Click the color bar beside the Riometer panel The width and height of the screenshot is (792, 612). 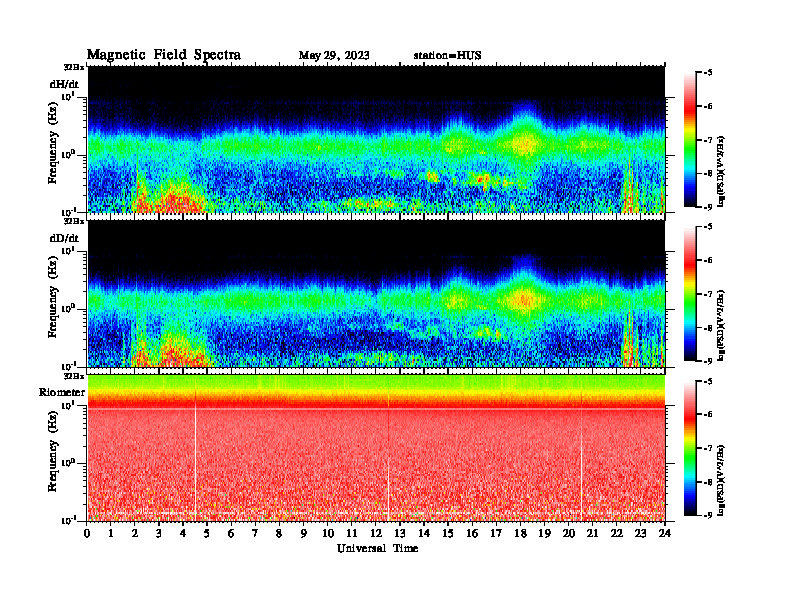click(690, 448)
